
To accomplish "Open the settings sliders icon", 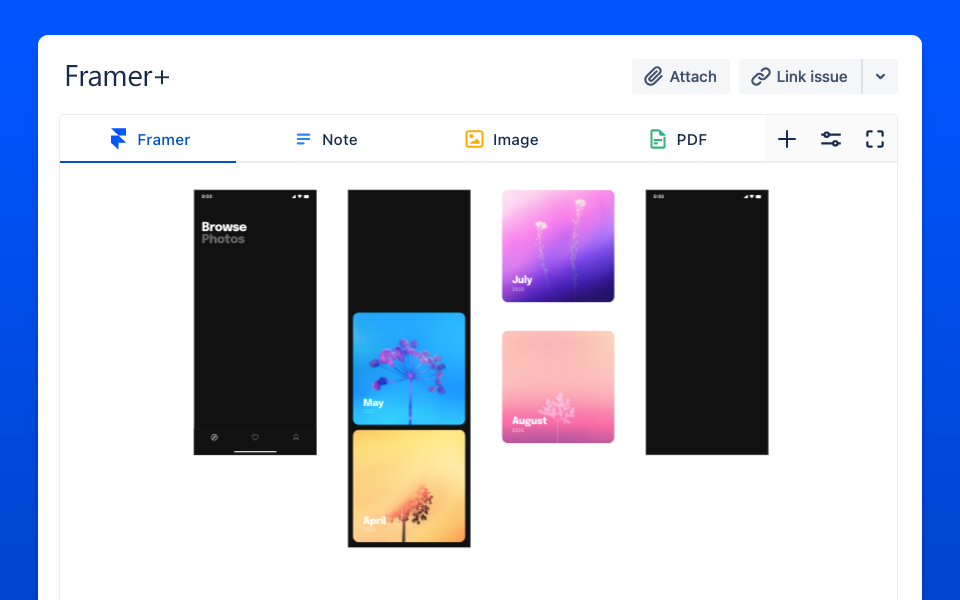I will pos(831,139).
